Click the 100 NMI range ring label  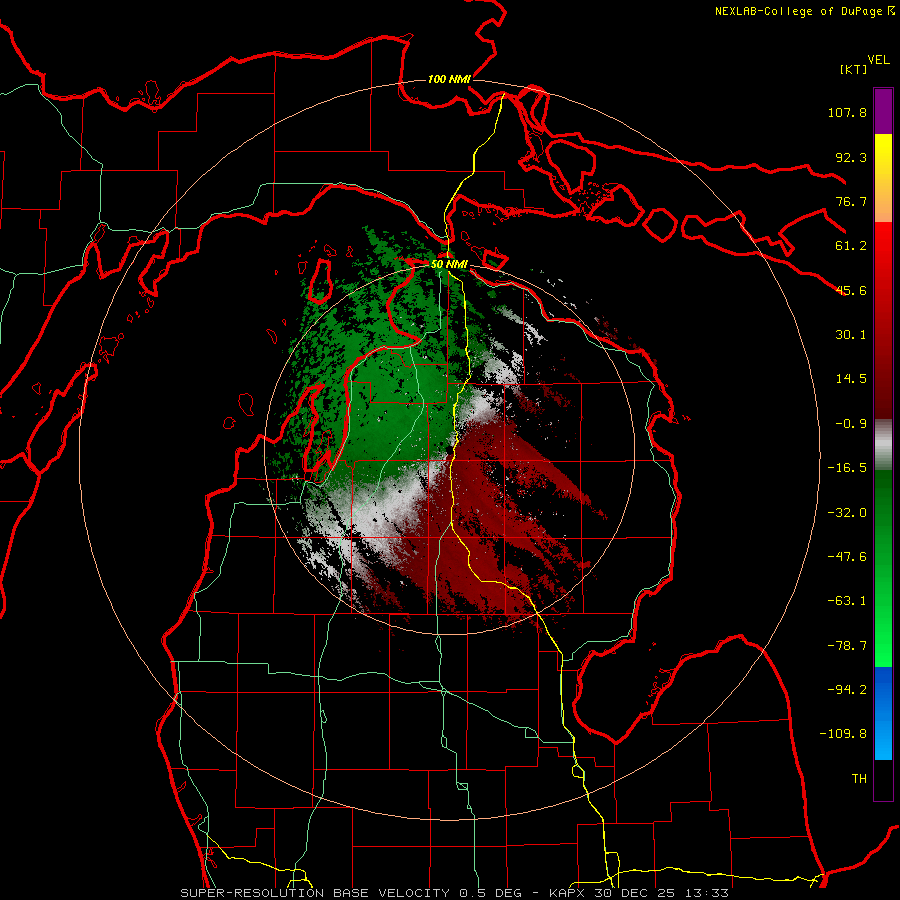click(449, 79)
